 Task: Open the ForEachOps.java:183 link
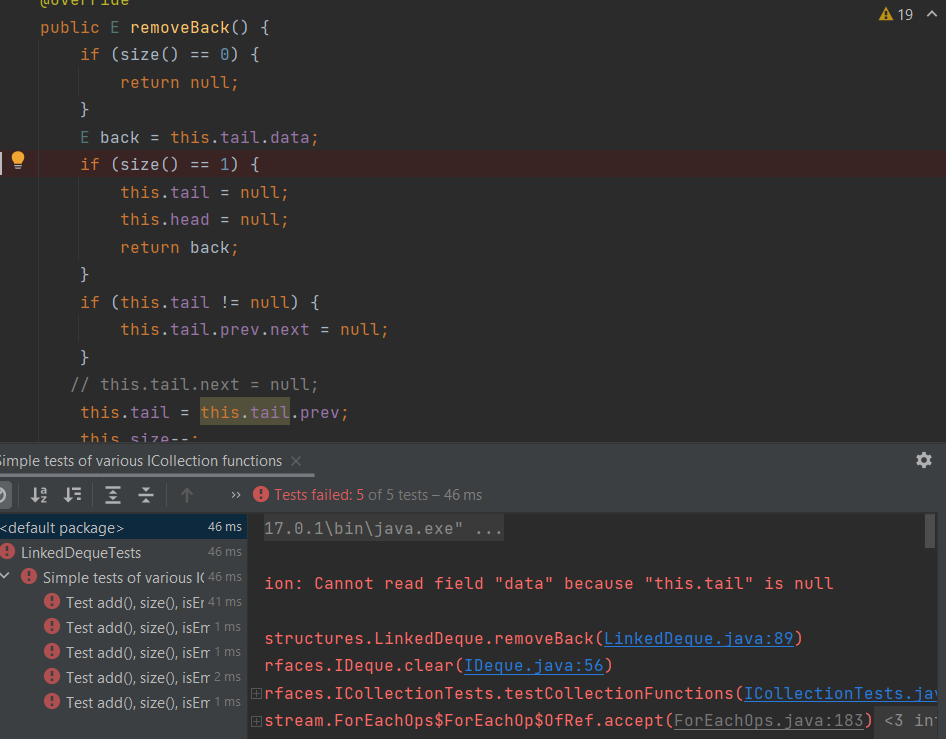[770, 719]
